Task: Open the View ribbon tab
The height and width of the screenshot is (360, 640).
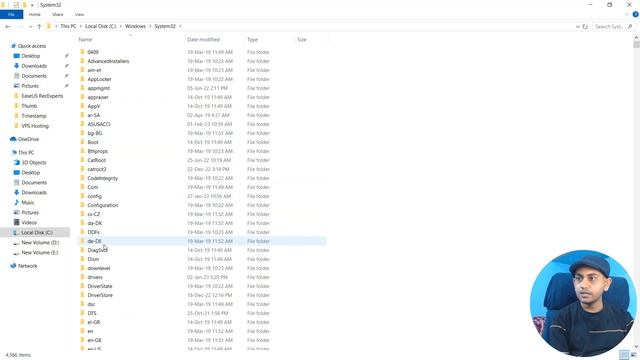Action: tap(79, 14)
